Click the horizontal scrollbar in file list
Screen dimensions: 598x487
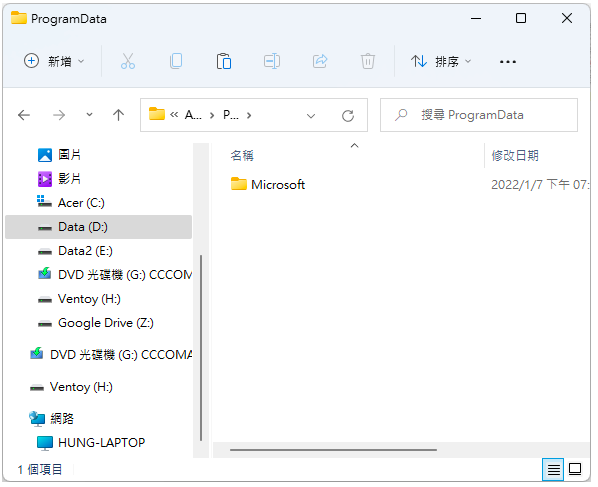point(333,450)
